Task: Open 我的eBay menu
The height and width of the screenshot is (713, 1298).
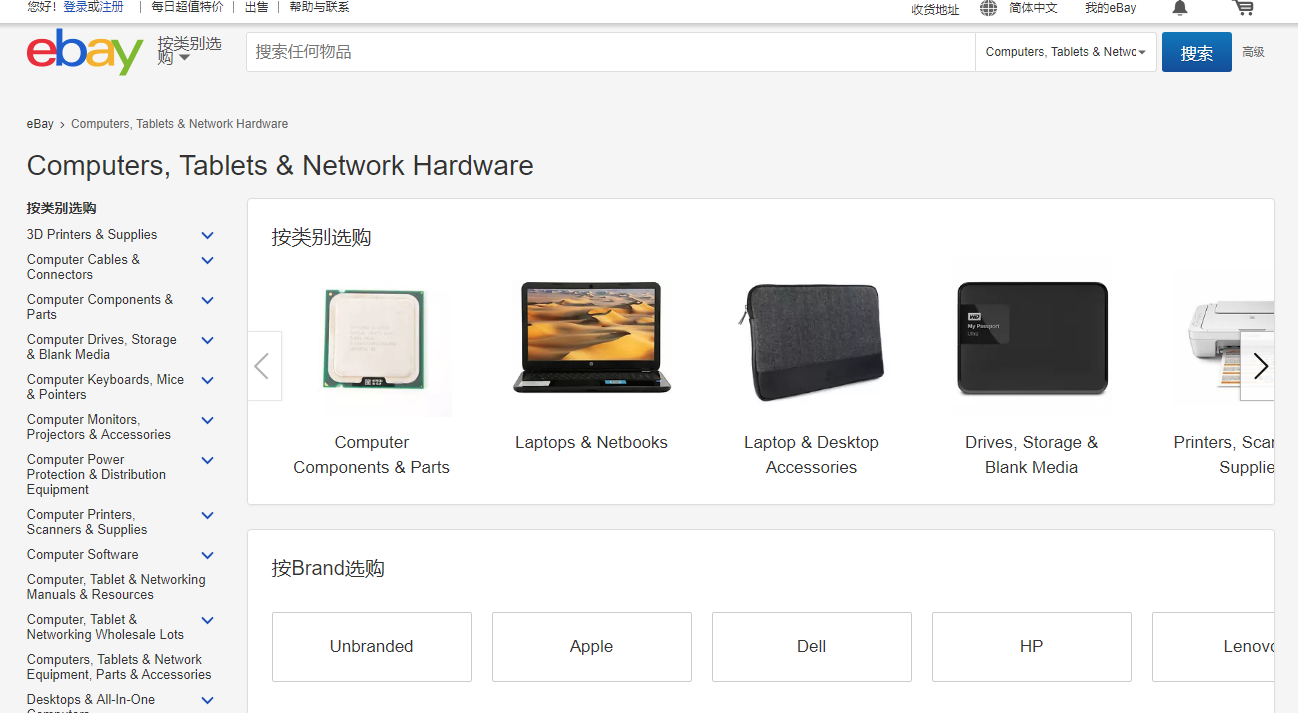Action: tap(1111, 8)
